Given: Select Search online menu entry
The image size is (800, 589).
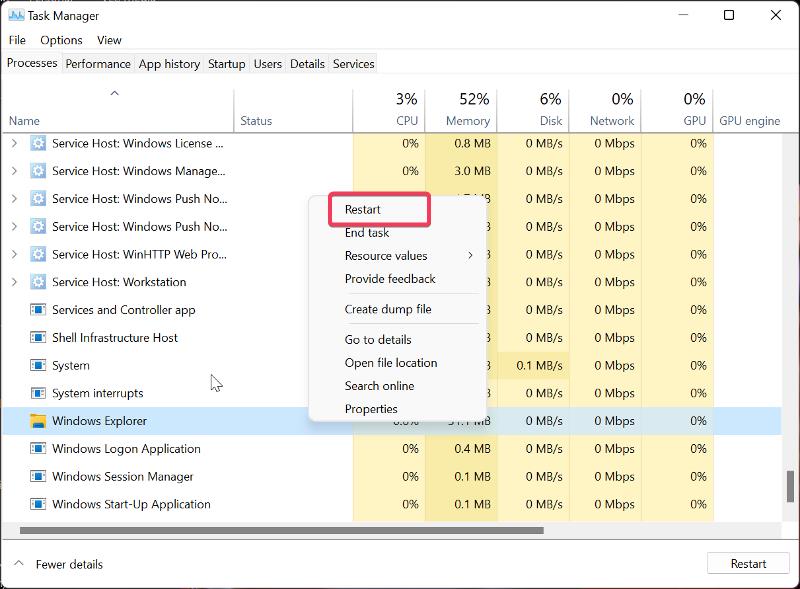Looking at the screenshot, I should tap(379, 386).
